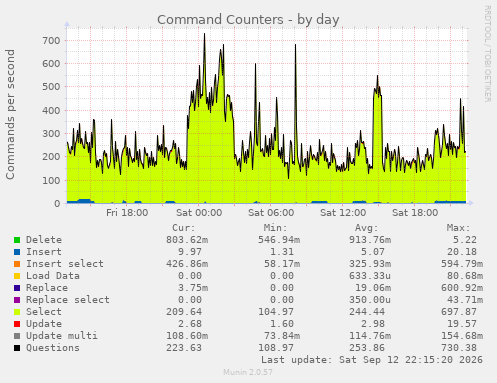Viewport: 497px width, 383px height.
Task: Click the 'Sat 12:00' time axis label
Action: [x=343, y=213]
